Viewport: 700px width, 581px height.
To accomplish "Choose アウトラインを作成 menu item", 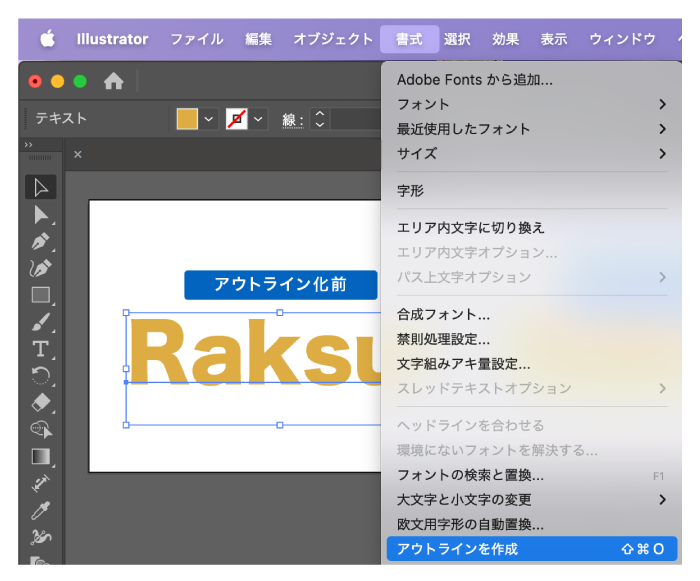I will (x=531, y=549).
